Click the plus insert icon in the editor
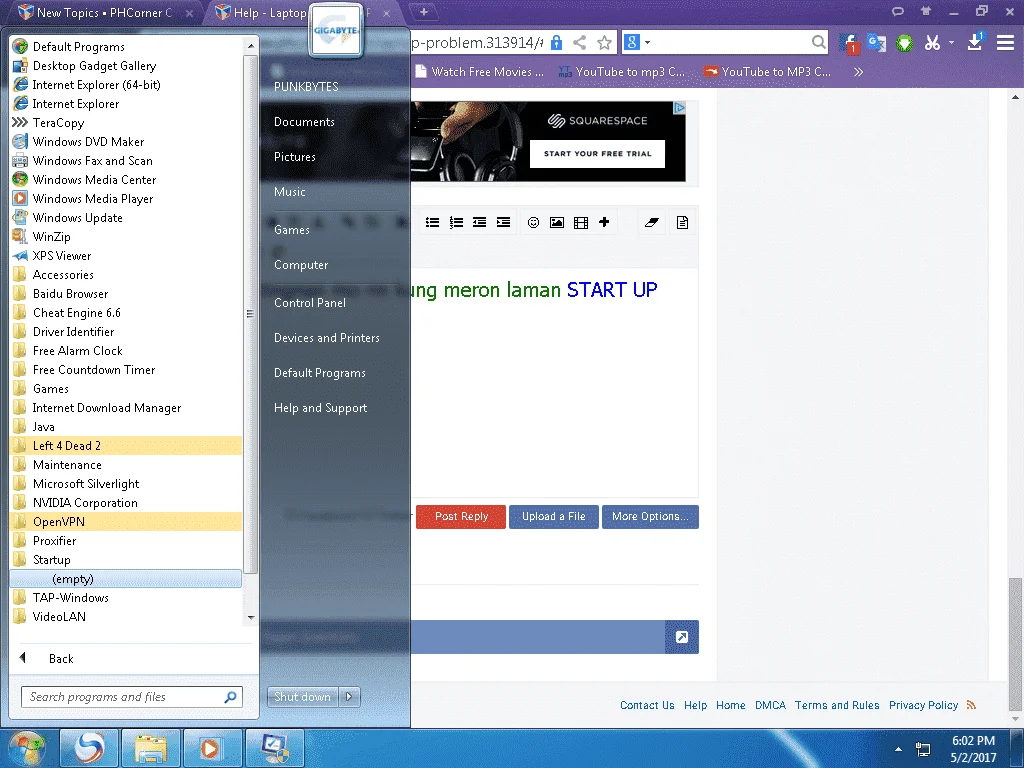Viewport: 1024px width, 768px height. click(604, 222)
